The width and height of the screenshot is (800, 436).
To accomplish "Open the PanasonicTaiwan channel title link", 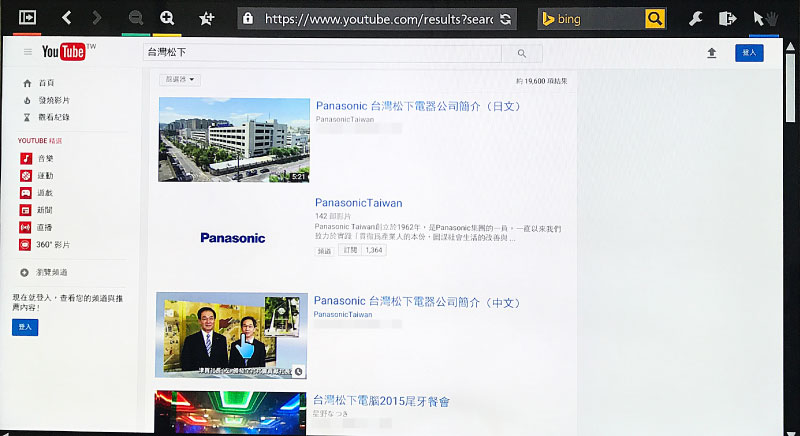I will 359,203.
